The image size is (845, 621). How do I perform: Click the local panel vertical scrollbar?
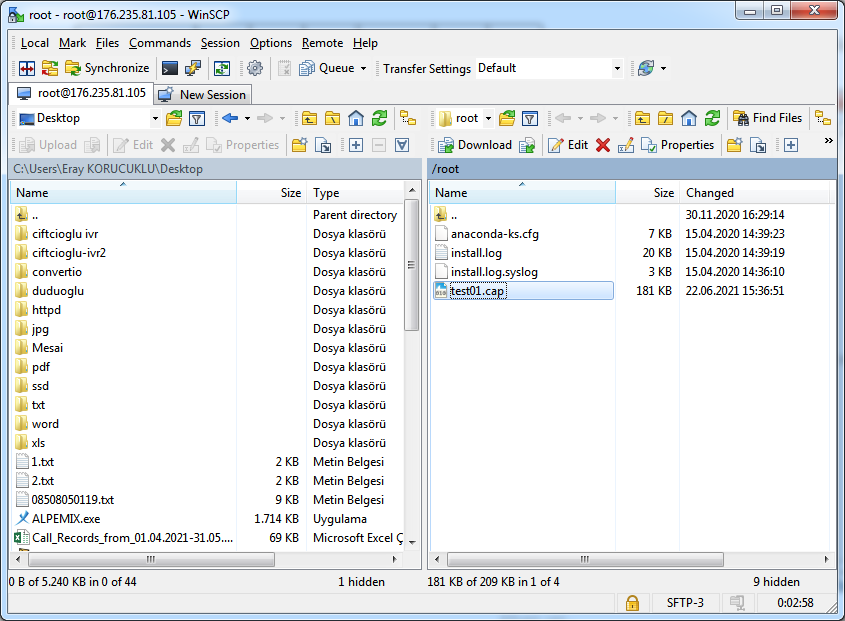[x=411, y=400]
